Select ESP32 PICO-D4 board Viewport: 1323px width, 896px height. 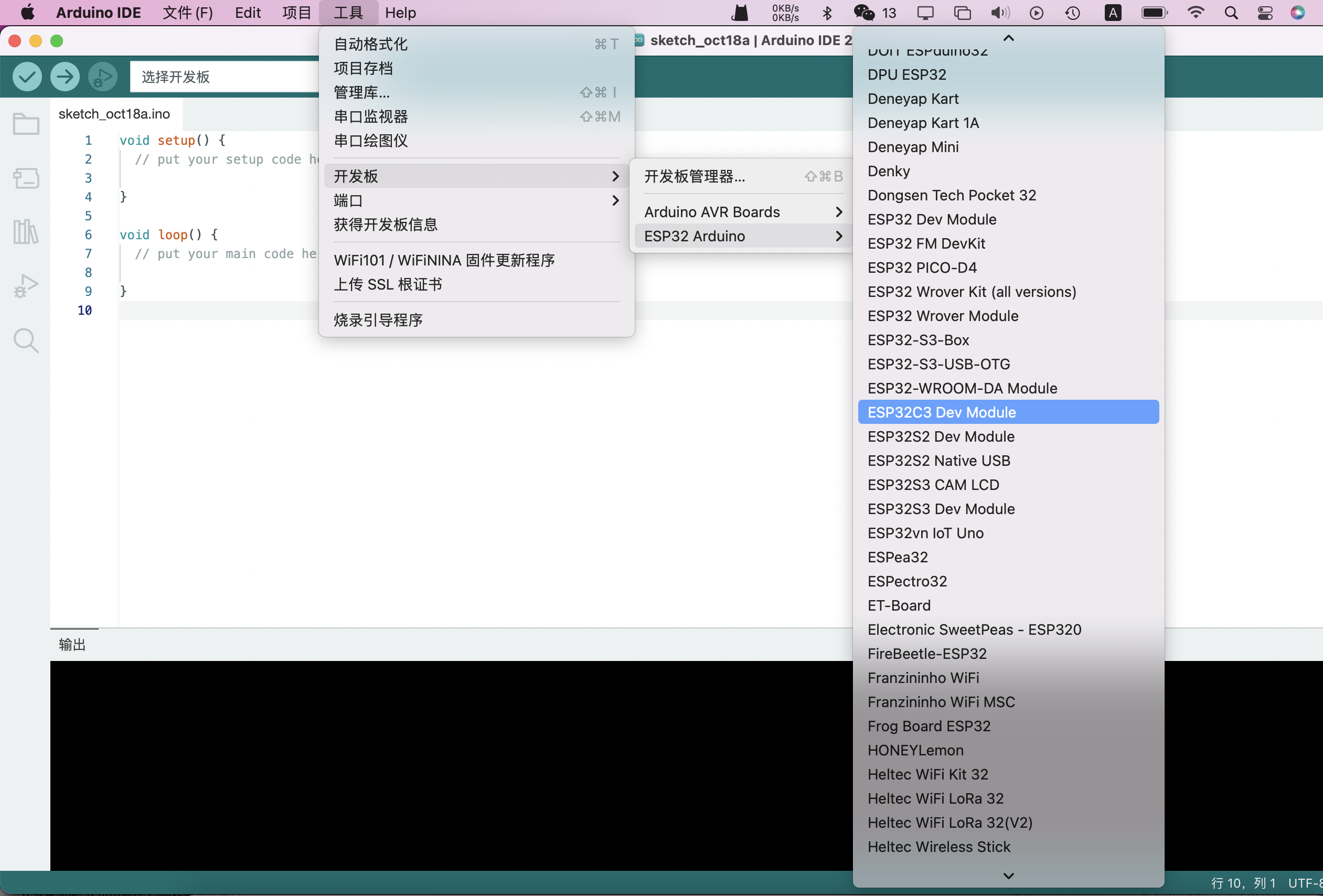pyautogui.click(x=1008, y=268)
